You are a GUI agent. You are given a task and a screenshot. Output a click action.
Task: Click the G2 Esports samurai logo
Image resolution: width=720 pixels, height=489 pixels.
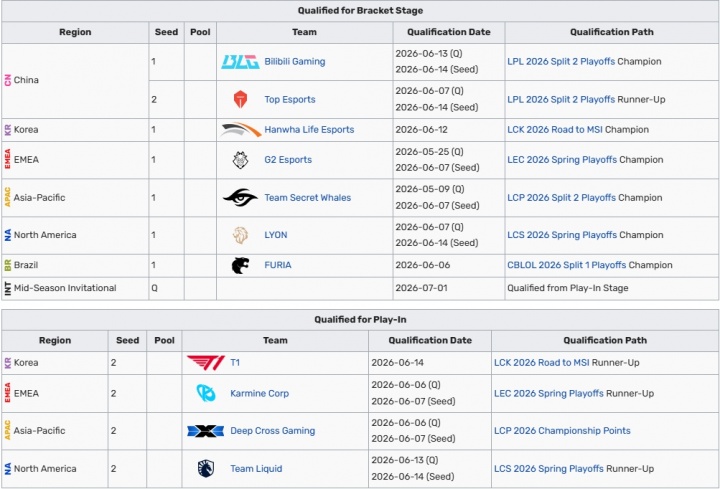point(240,160)
